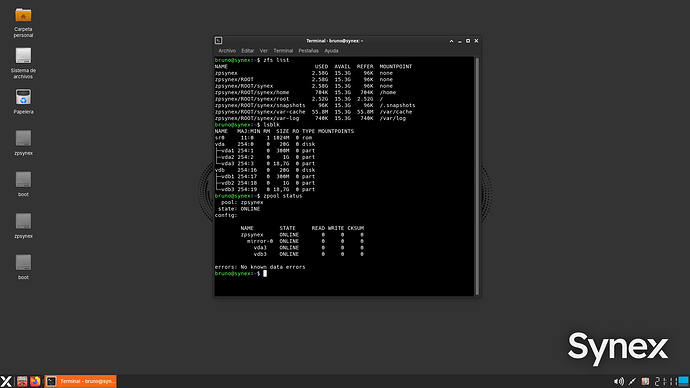Click the taskbar clock
690x388 pixels.
tap(666, 381)
